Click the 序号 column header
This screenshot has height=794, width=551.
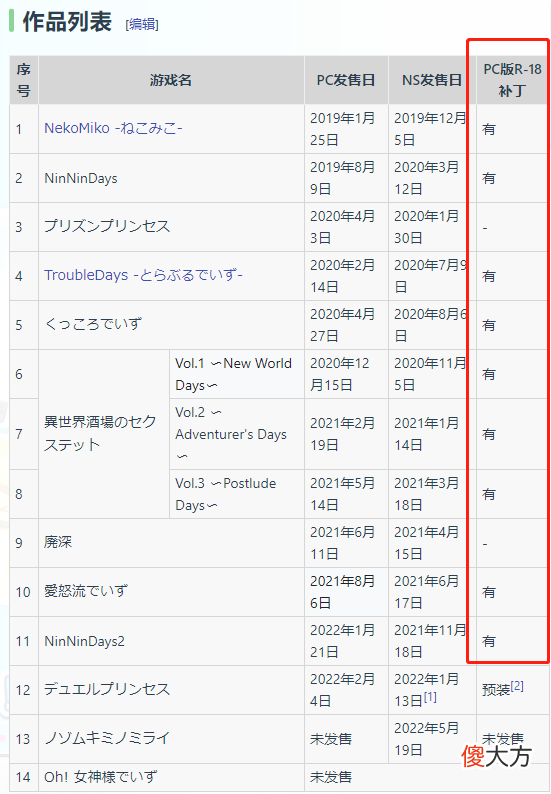coord(24,80)
